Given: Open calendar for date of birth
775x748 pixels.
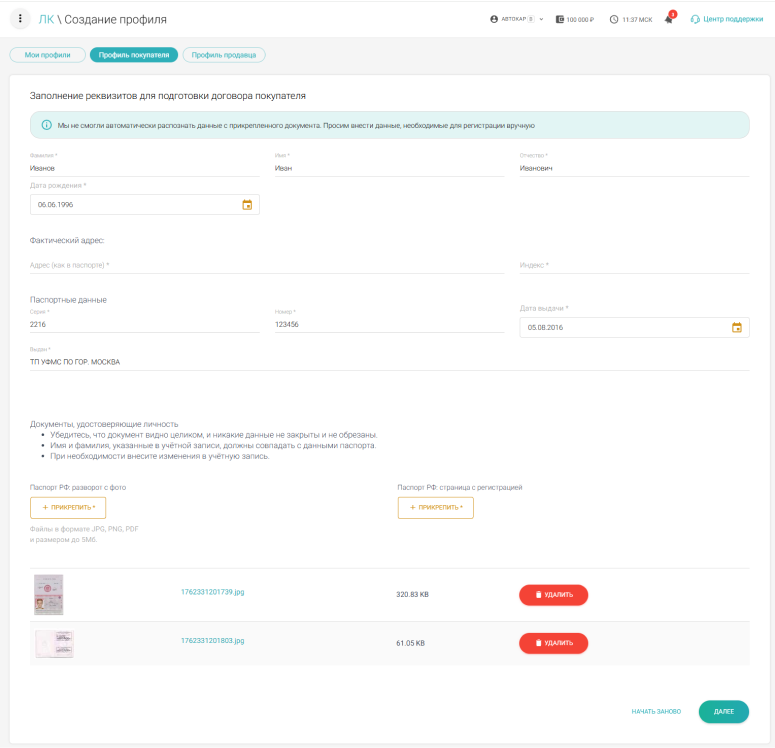Looking at the screenshot, I should pyautogui.click(x=247, y=204).
